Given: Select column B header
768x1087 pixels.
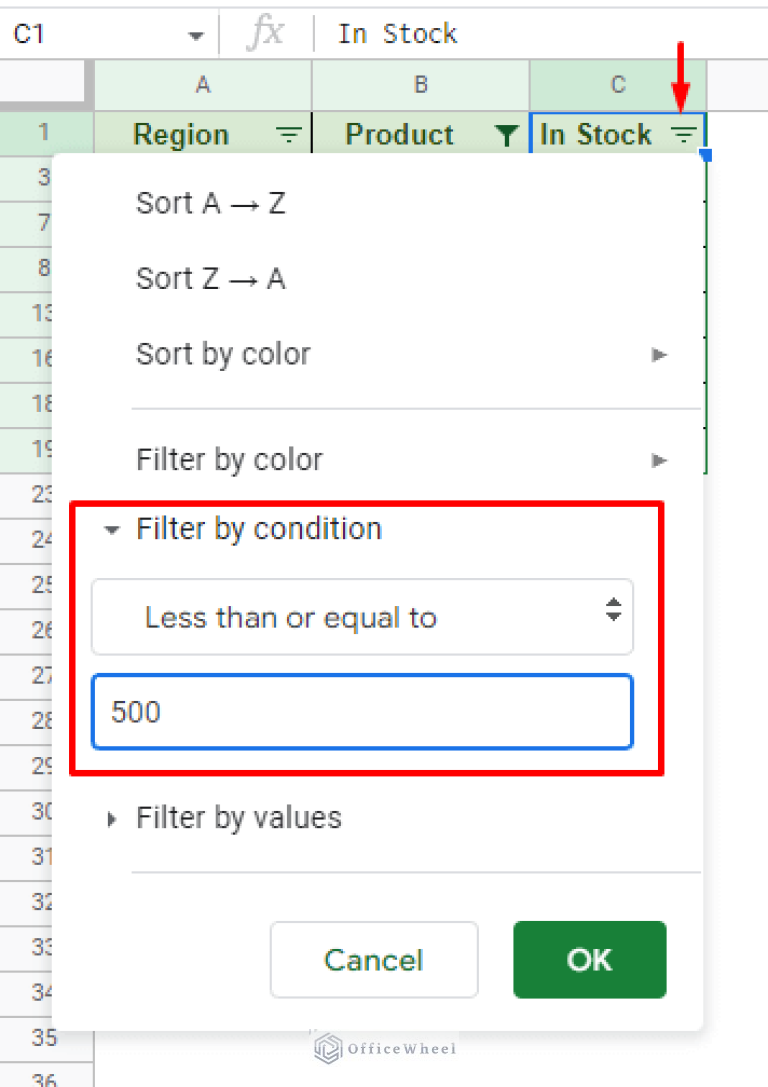Looking at the screenshot, I should click(420, 85).
